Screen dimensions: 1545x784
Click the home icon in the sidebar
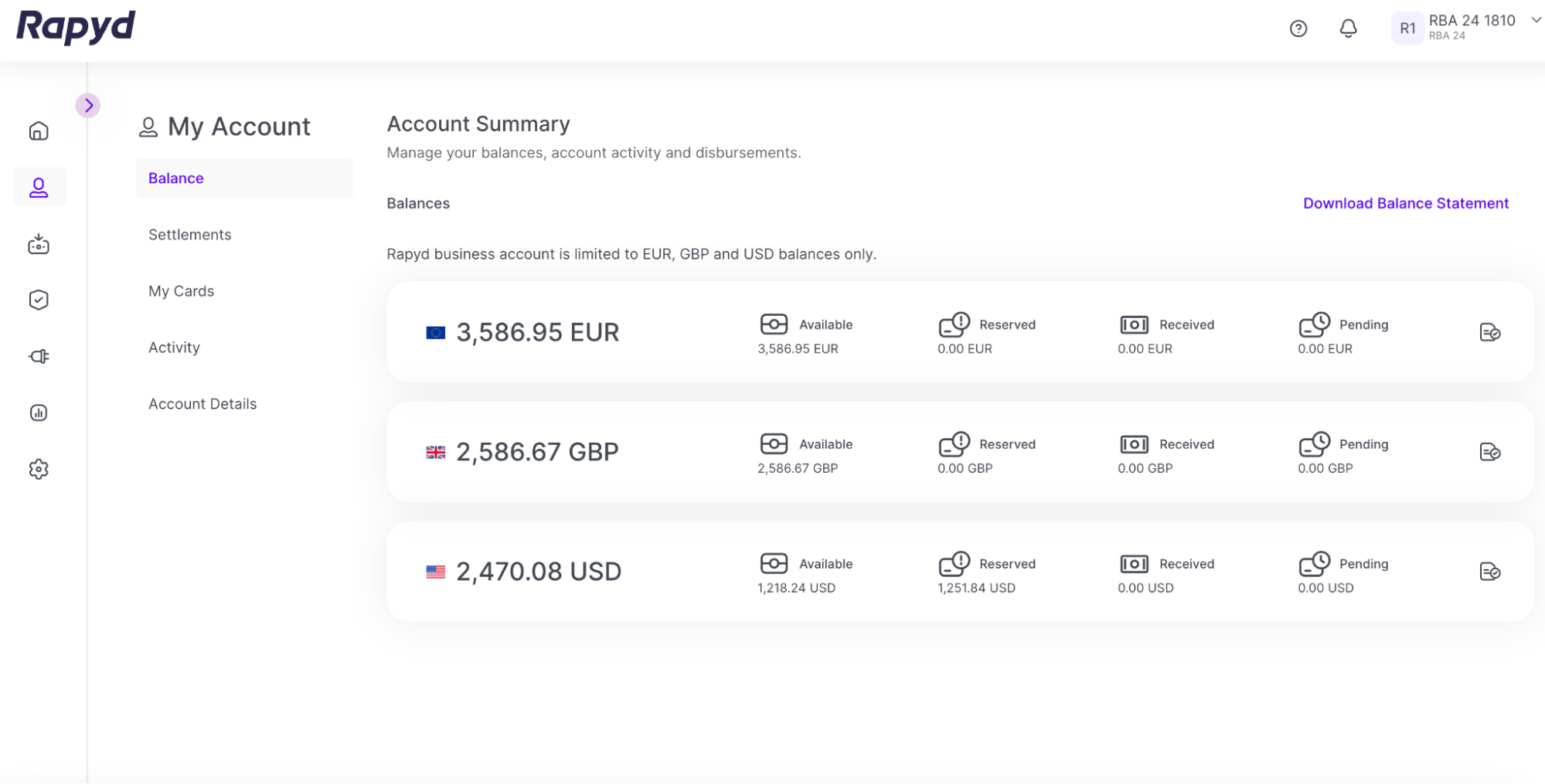coord(39,131)
